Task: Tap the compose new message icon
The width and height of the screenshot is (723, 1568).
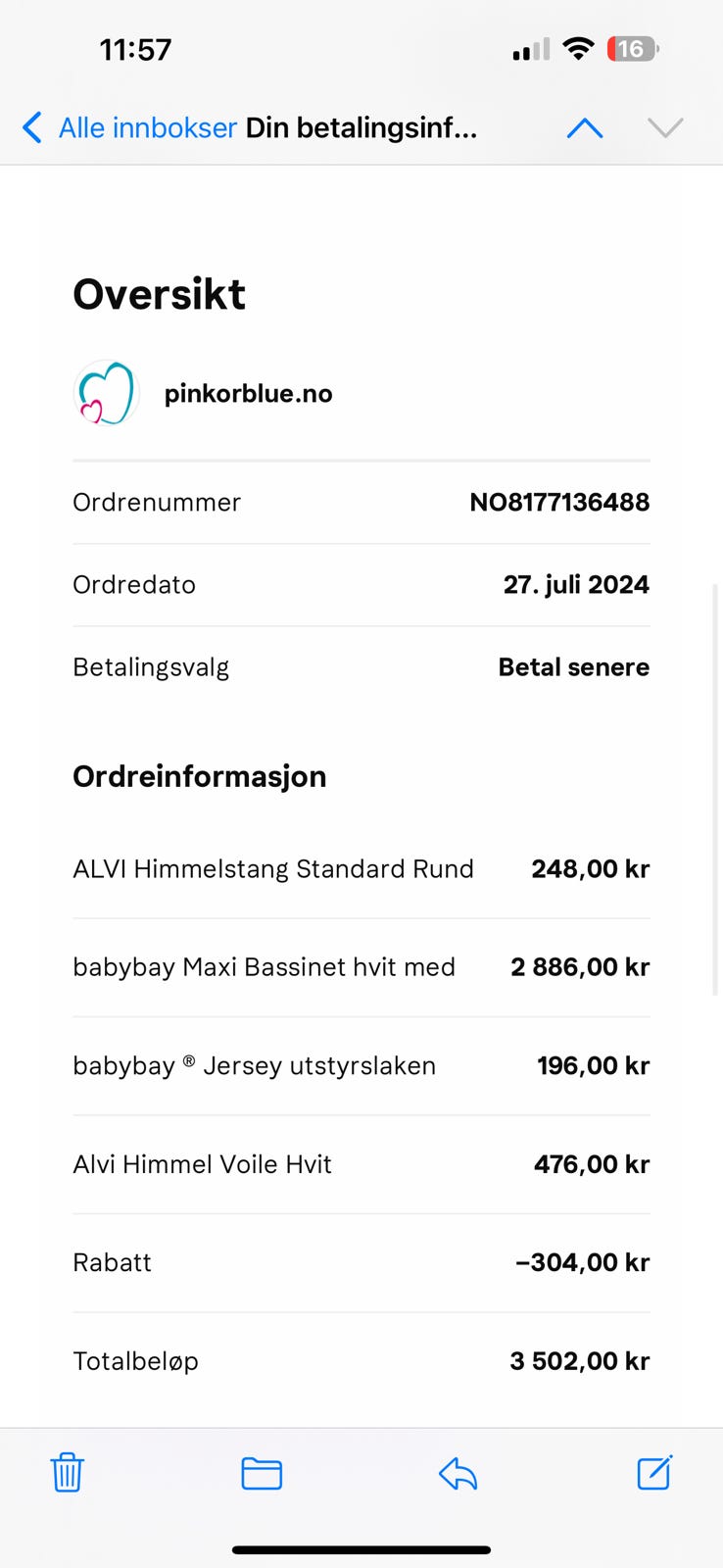Action: (653, 1473)
